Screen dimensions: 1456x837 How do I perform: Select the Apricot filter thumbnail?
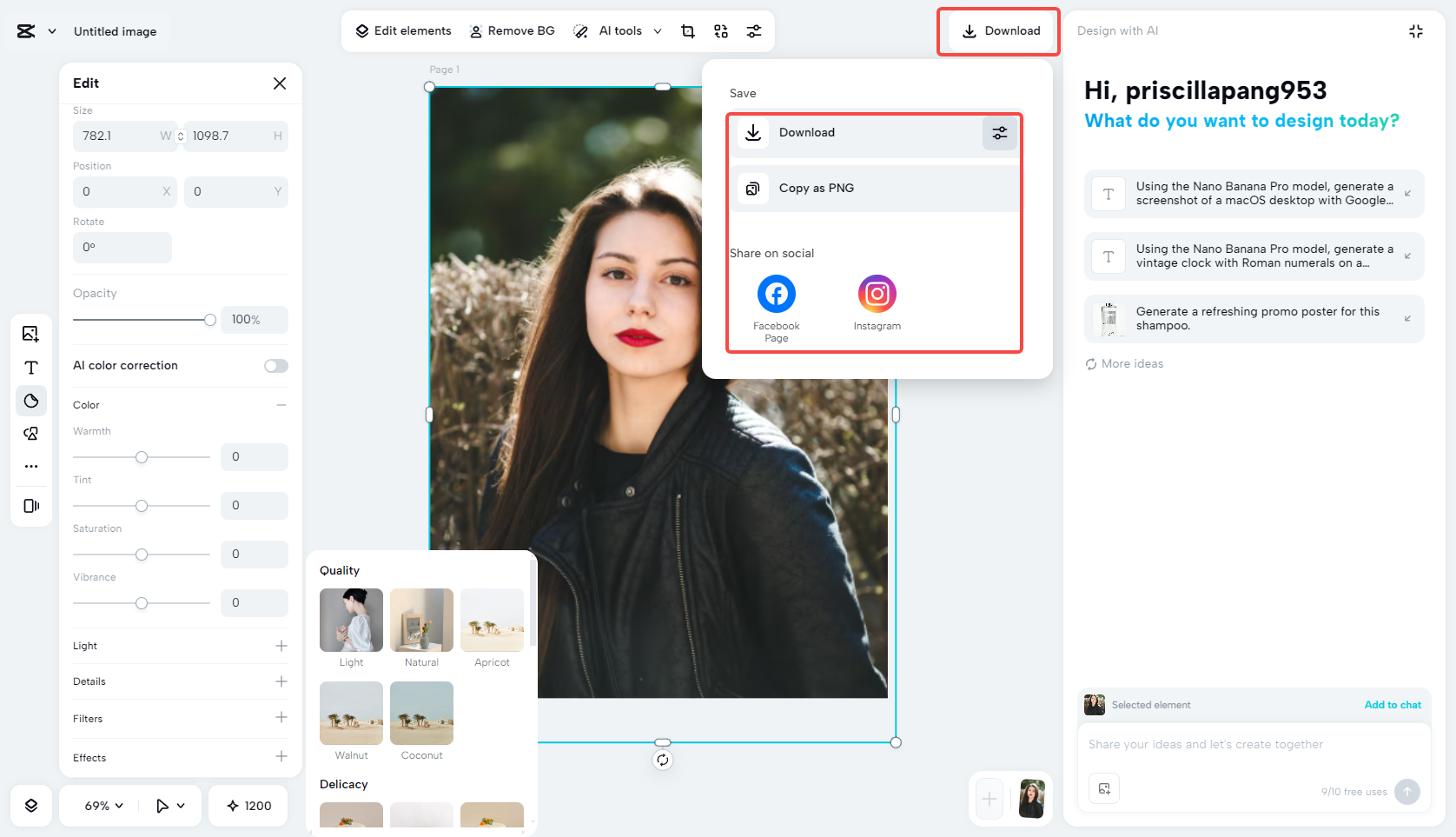tap(492, 620)
